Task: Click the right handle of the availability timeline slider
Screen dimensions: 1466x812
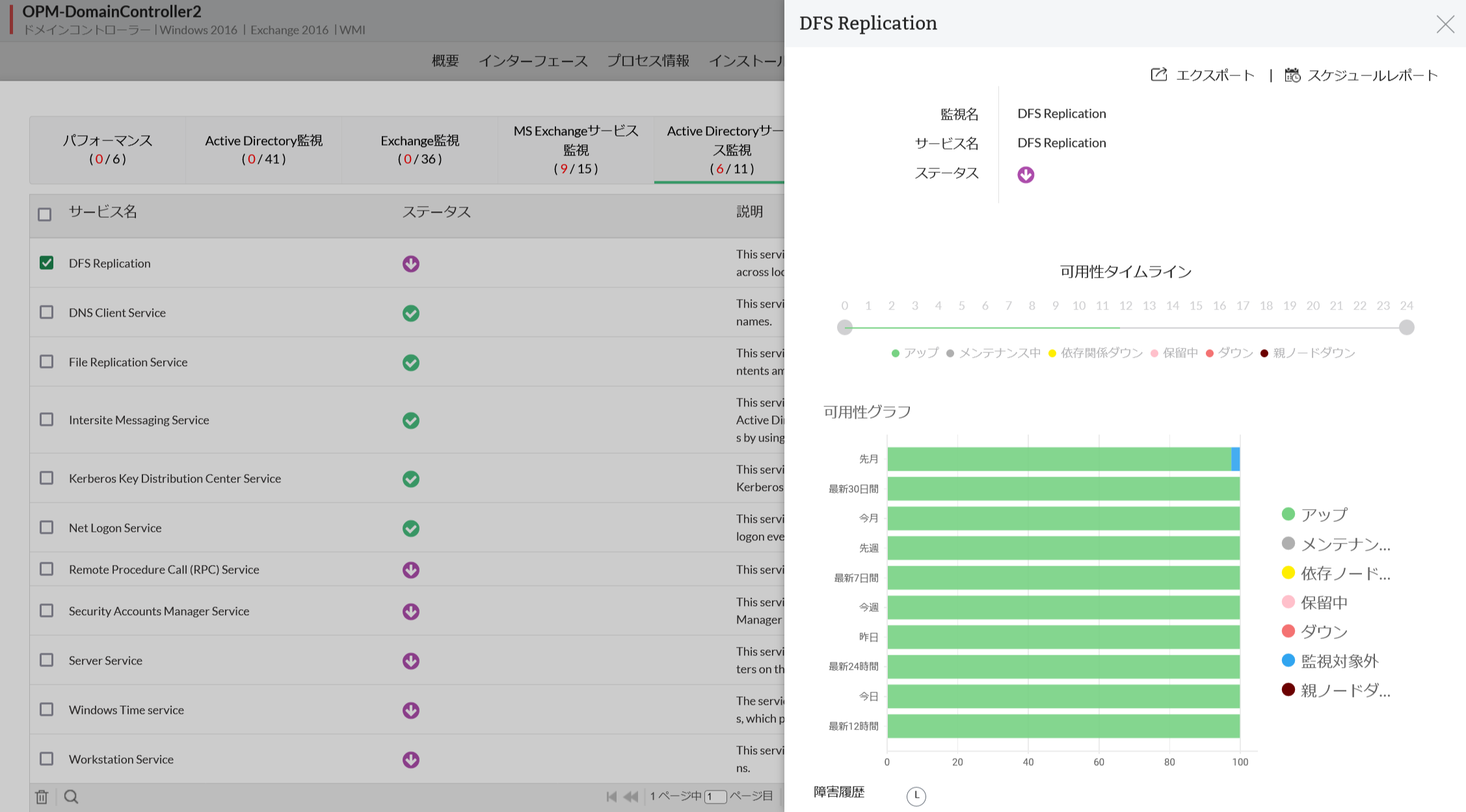Action: [1406, 327]
